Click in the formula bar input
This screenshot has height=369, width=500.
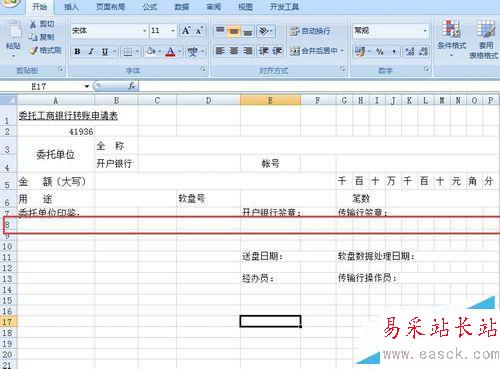tap(318, 86)
